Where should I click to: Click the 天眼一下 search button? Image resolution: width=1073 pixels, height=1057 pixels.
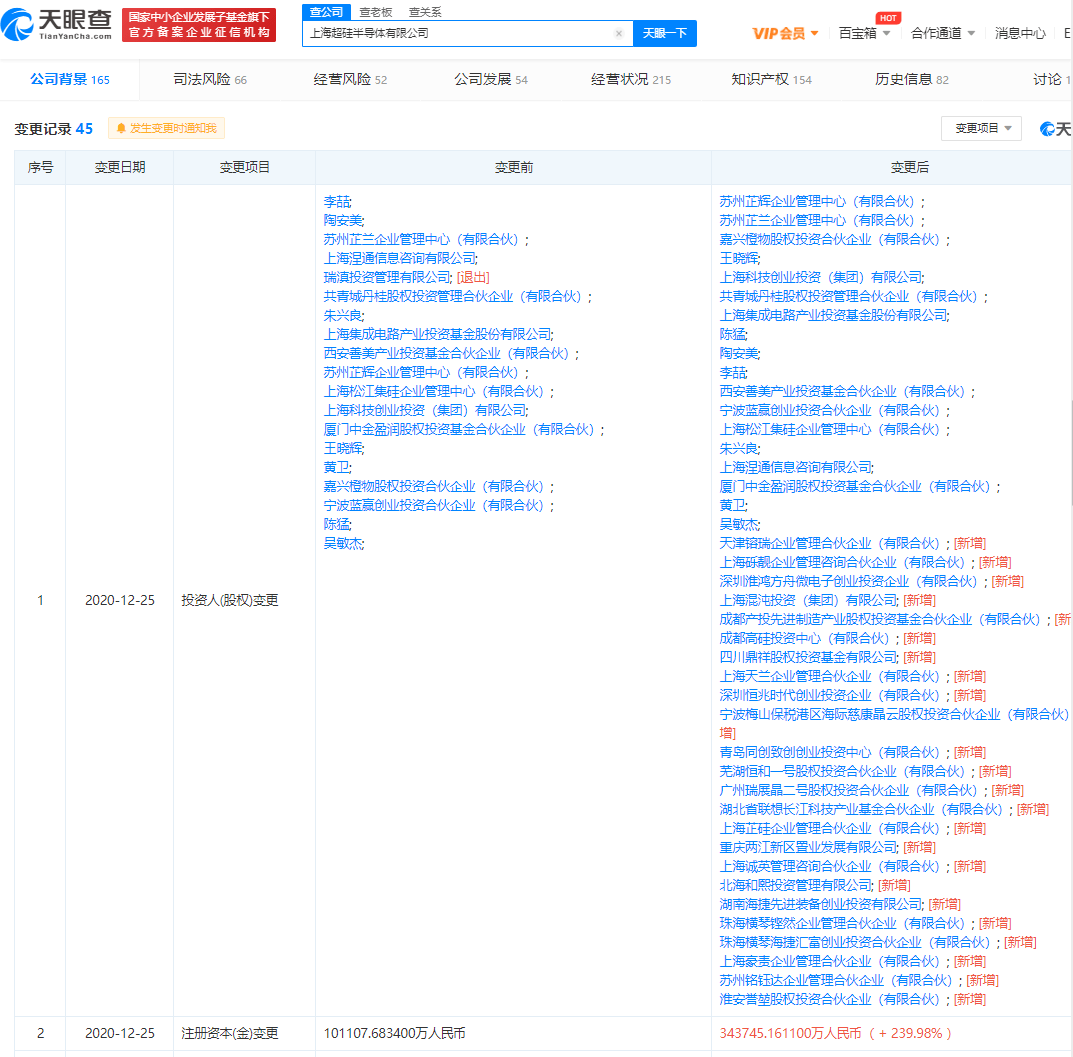click(x=664, y=34)
